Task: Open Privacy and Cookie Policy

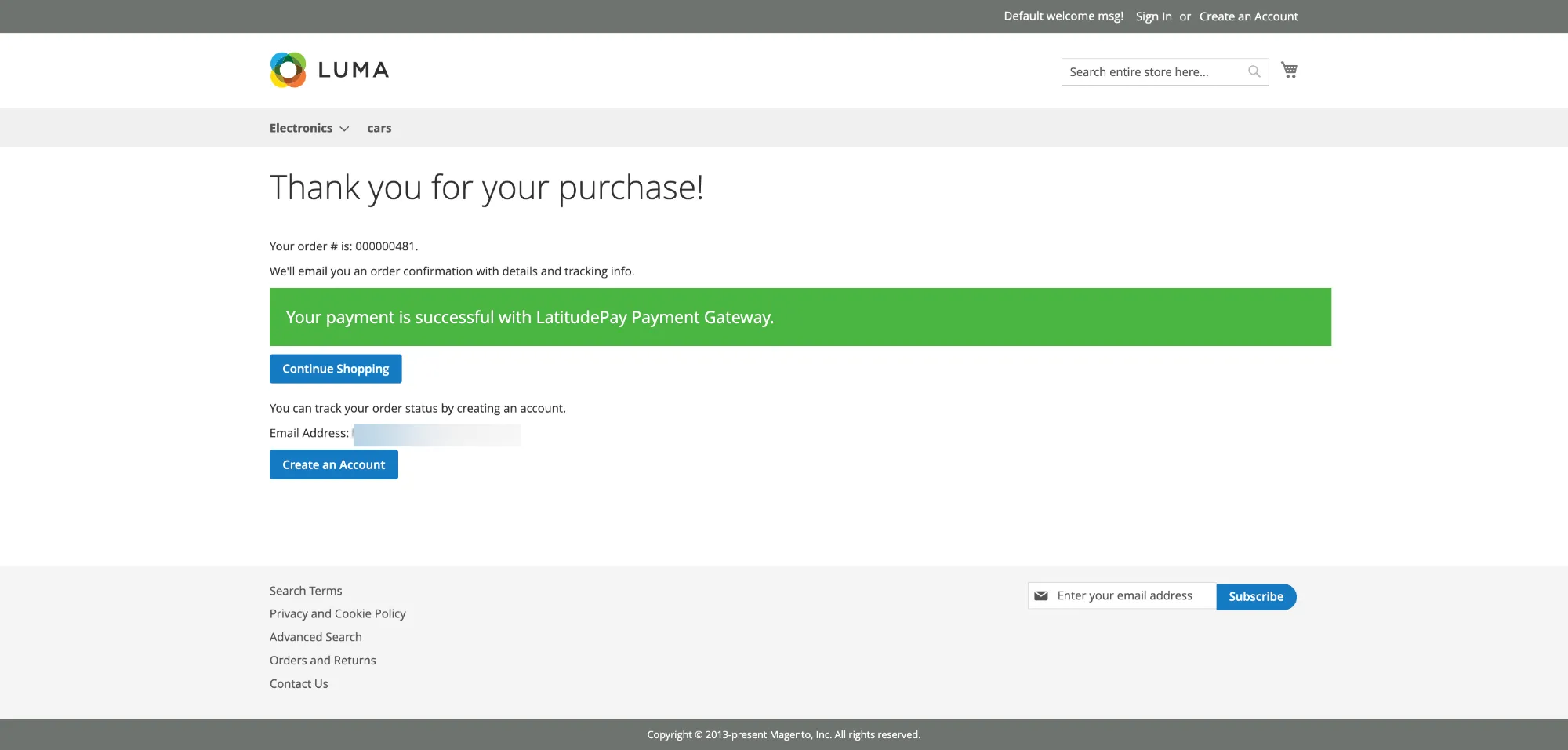Action: tap(338, 613)
